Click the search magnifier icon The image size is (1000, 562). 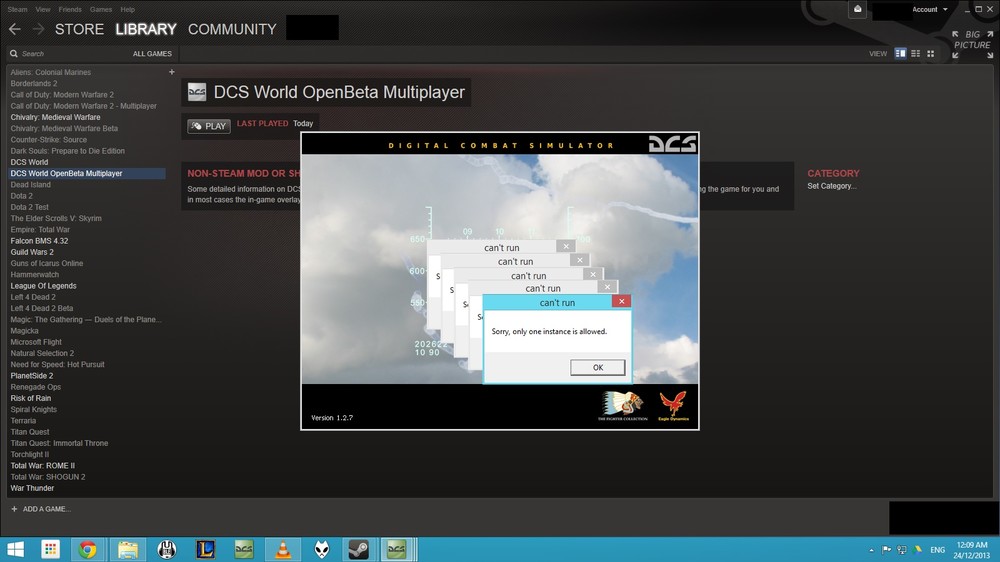click(14, 54)
